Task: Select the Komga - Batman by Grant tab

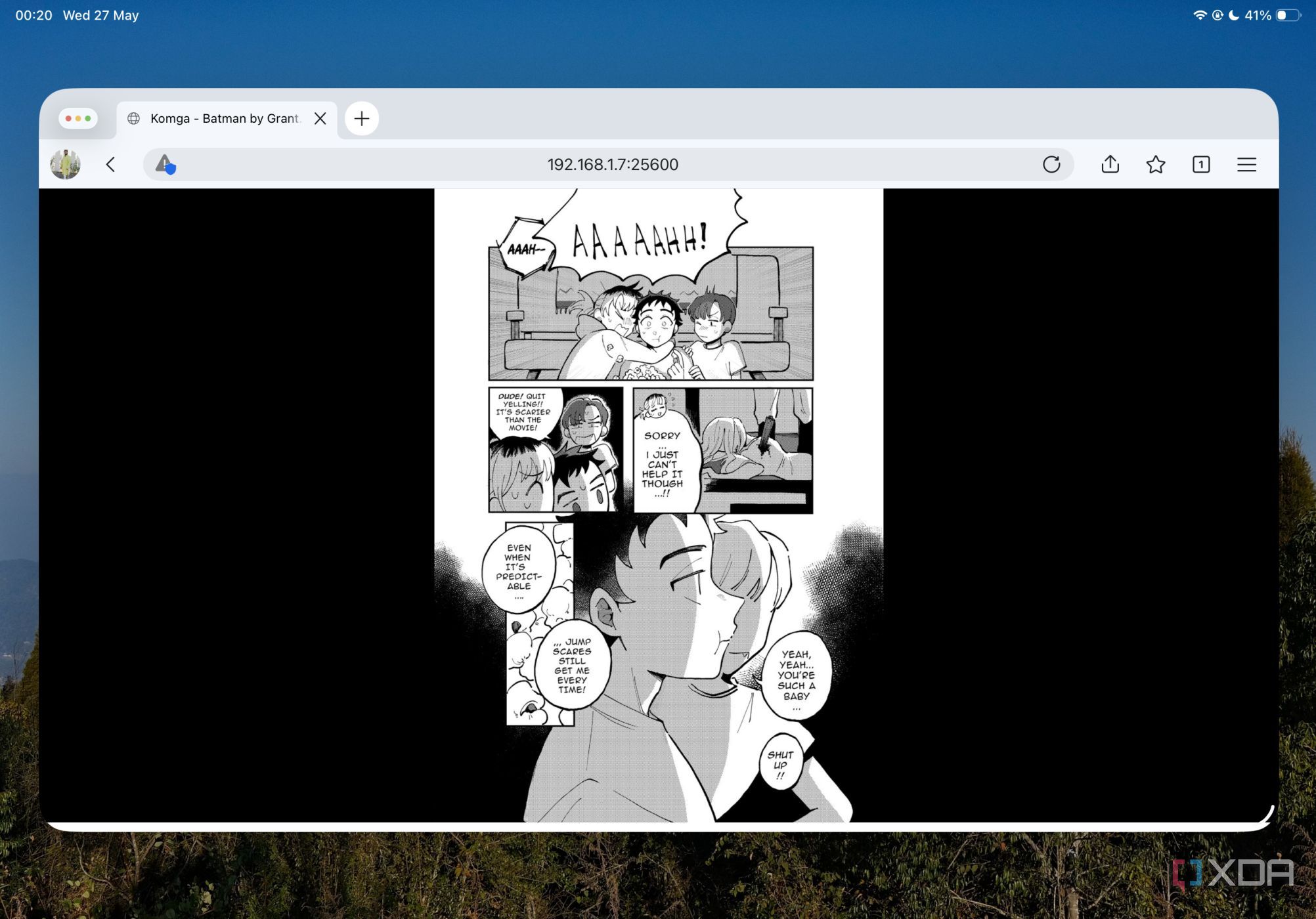Action: point(227,119)
